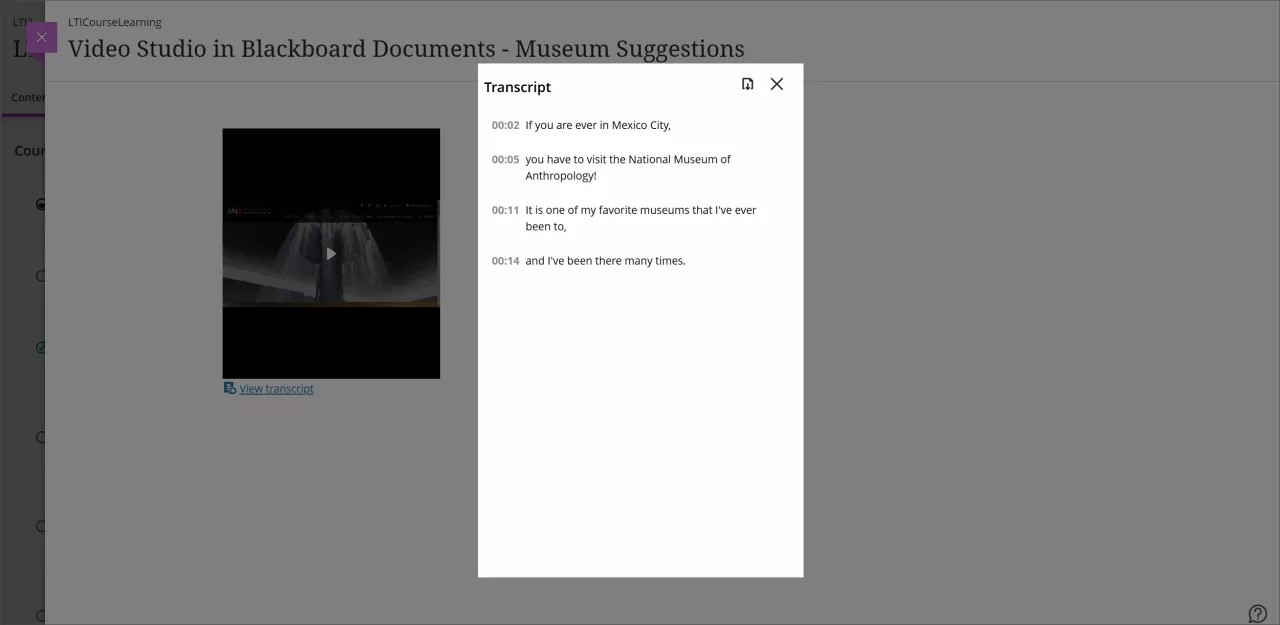Click timestamp 00:02 in the transcript

click(x=505, y=124)
